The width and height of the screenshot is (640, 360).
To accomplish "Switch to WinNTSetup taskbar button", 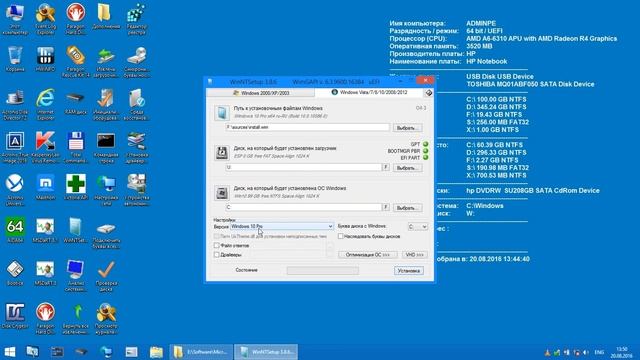I will 266,352.
